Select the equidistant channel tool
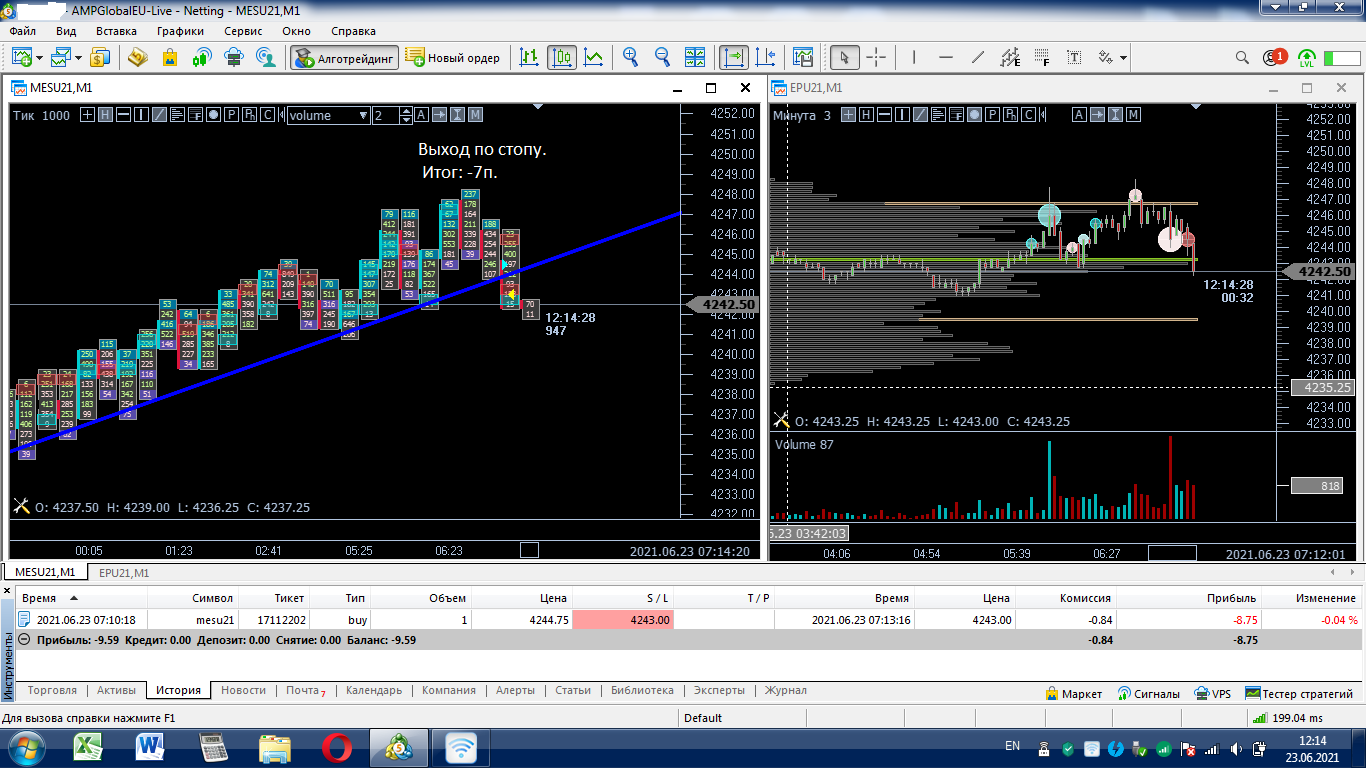The height and width of the screenshot is (768, 1366). pos(1011,57)
